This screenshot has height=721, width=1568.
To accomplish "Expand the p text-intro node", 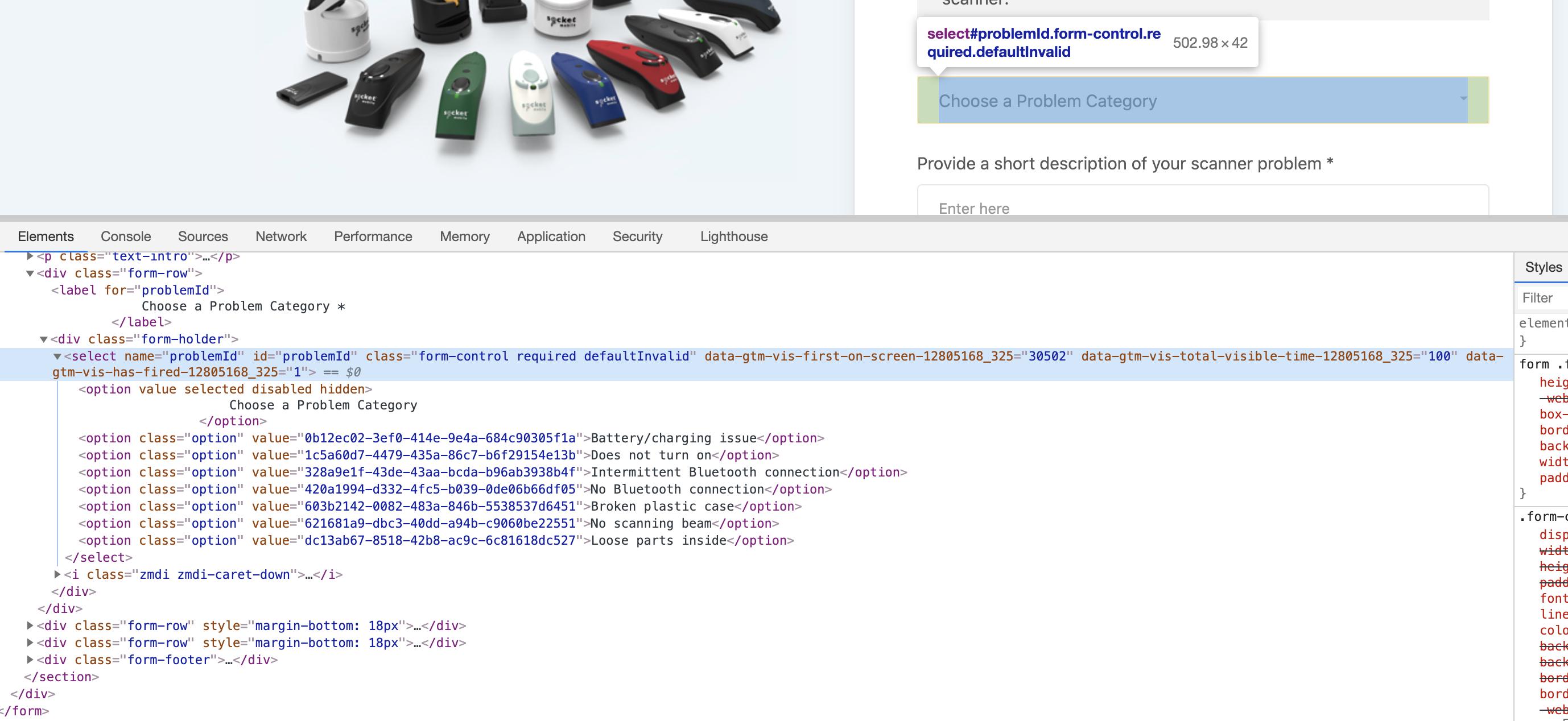I will click(30, 256).
